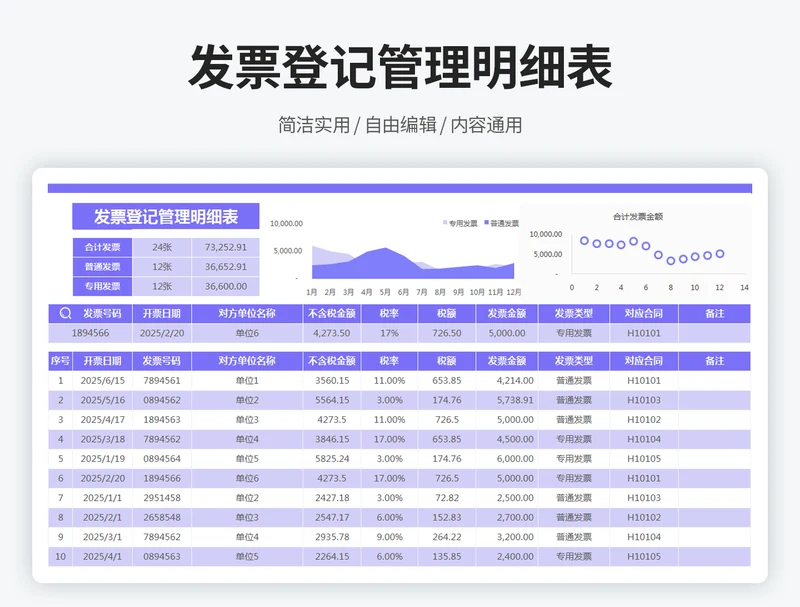800x607 pixels.
Task: Click the 1月 axis label on area chart
Action: point(312,292)
